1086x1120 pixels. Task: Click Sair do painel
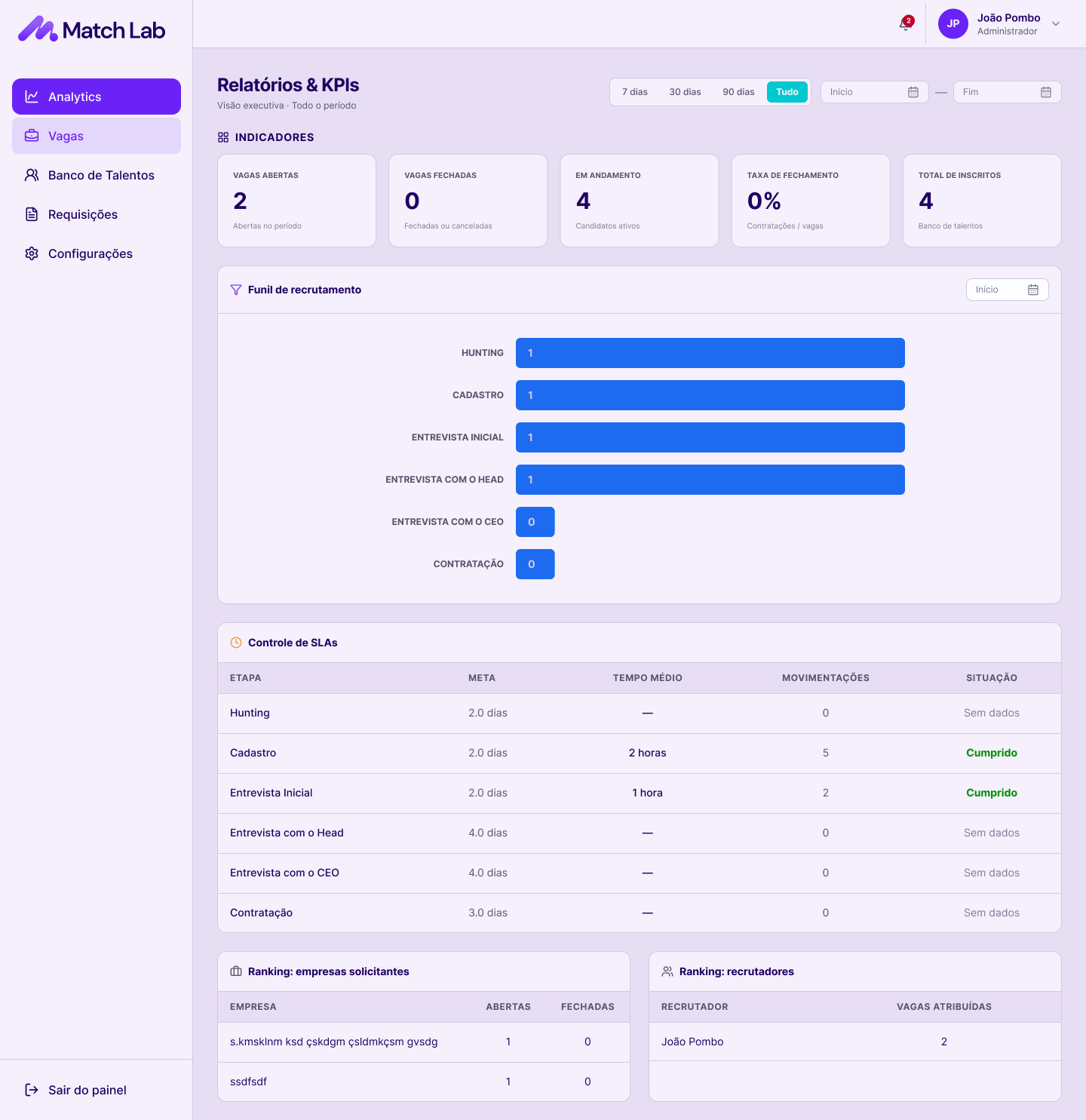tap(97, 1090)
